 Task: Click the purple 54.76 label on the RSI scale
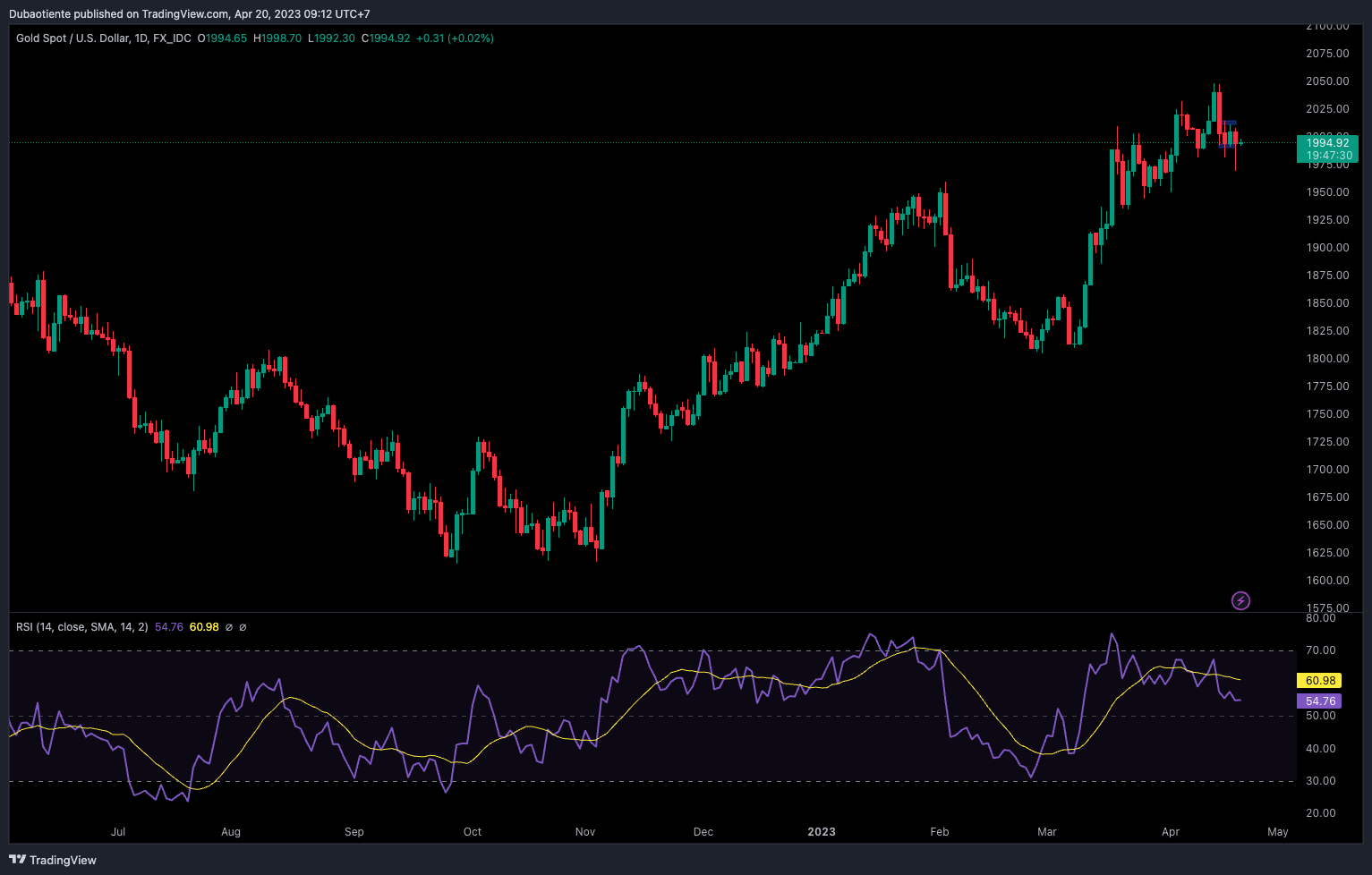point(1320,701)
